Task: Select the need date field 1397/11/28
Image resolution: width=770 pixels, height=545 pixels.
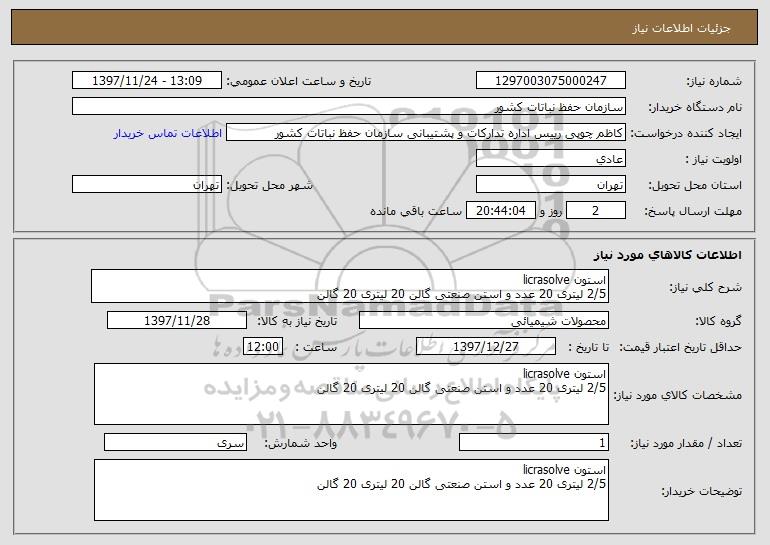Action: pos(177,320)
